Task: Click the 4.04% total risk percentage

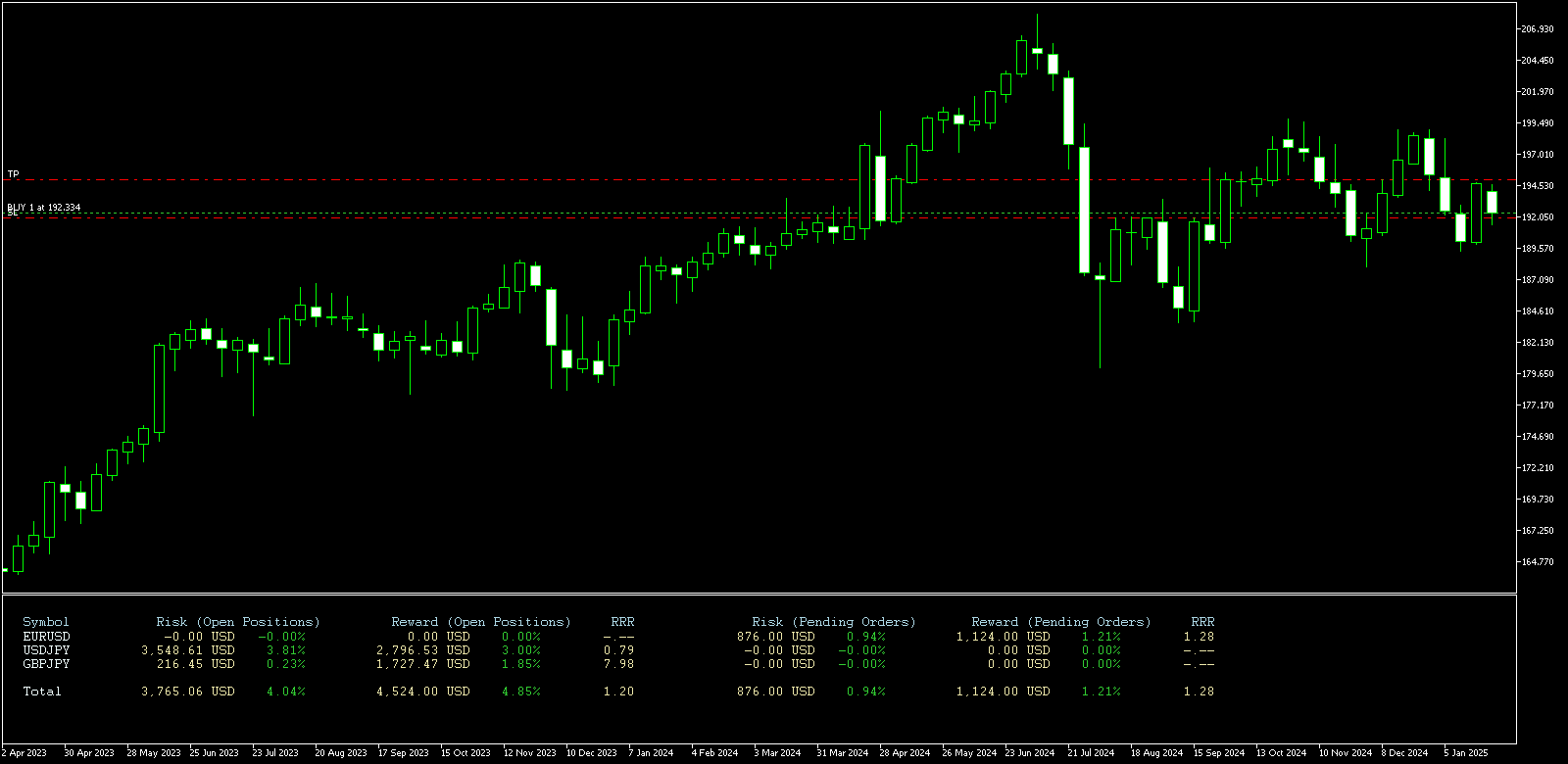Action: (x=286, y=692)
